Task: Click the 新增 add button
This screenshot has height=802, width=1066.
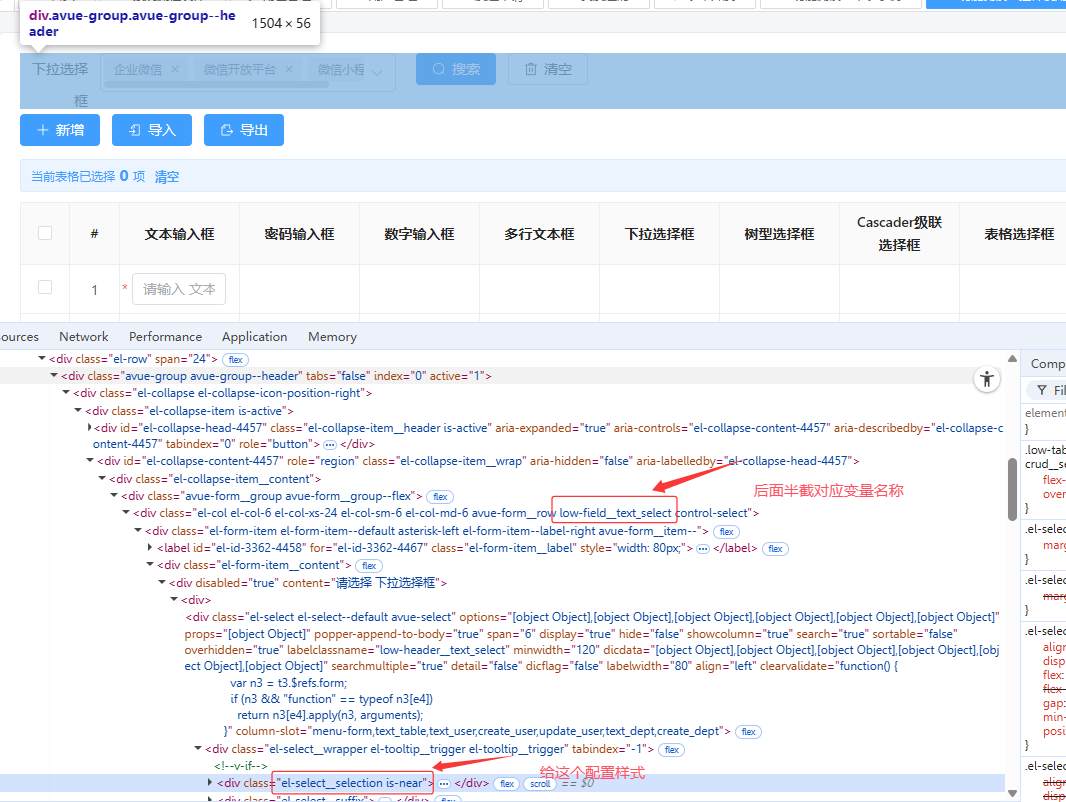Action: [60, 130]
